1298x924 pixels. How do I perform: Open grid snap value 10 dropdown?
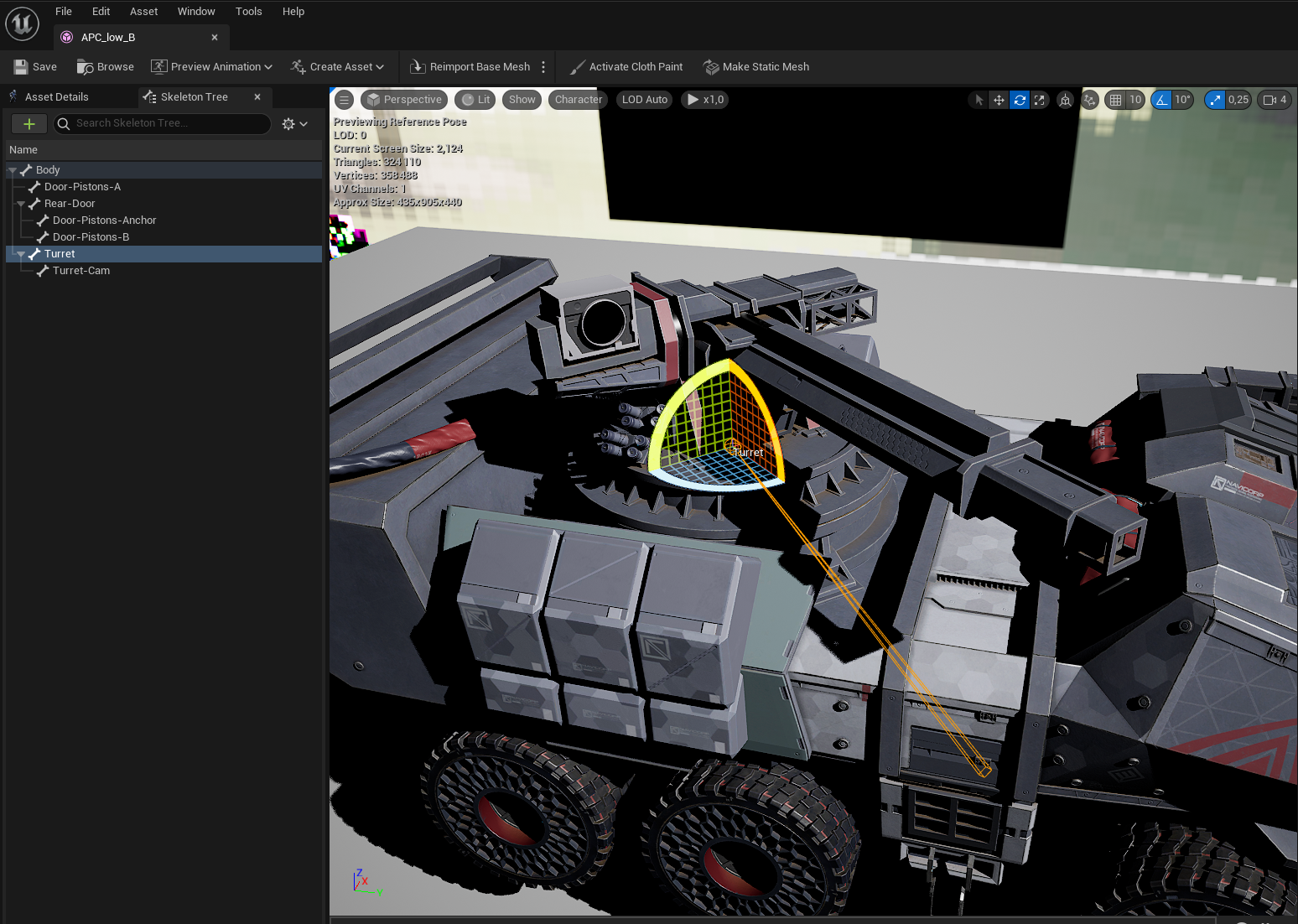click(1135, 100)
